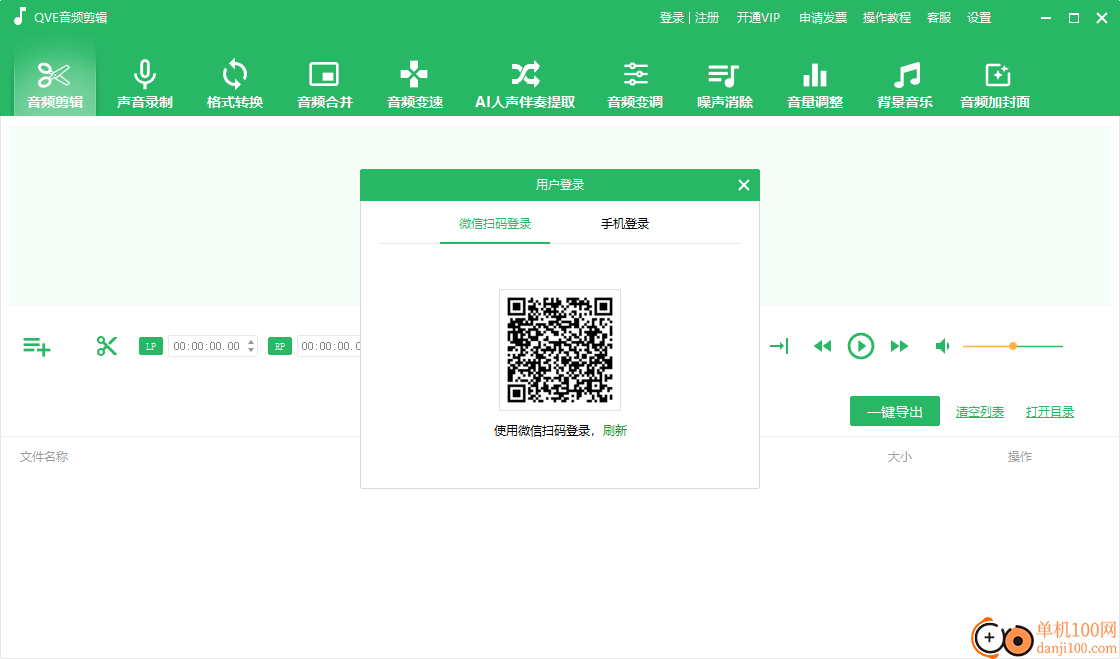Viewport: 1120px width, 659px height.
Task: Click 注册 in the title bar
Action: 706,18
